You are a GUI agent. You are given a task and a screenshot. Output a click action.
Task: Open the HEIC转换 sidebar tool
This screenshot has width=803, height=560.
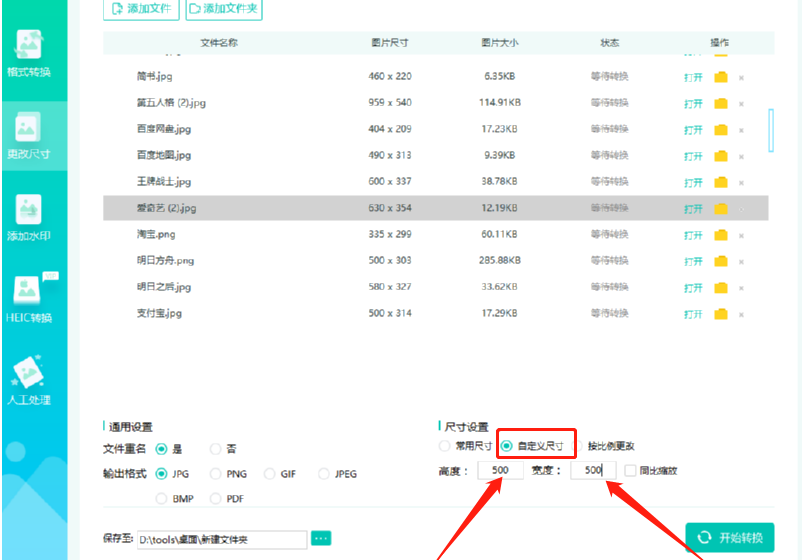[29, 299]
